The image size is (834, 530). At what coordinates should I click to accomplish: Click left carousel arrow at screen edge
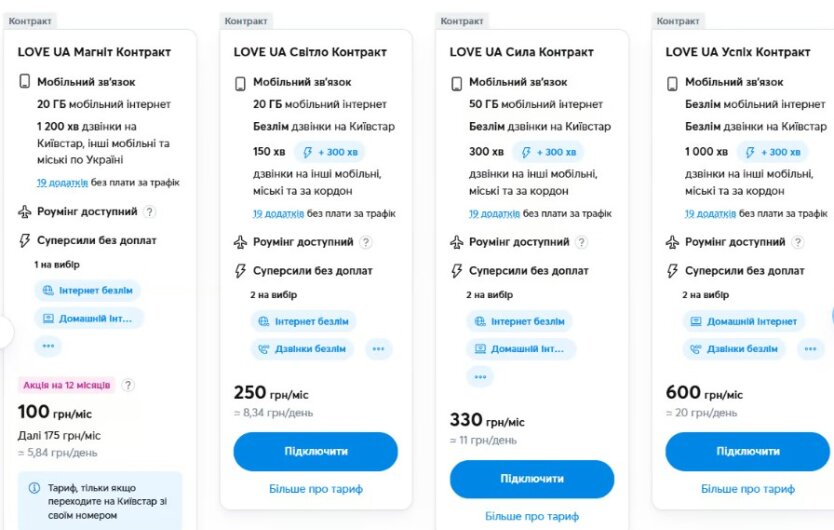pyautogui.click(x=5, y=332)
